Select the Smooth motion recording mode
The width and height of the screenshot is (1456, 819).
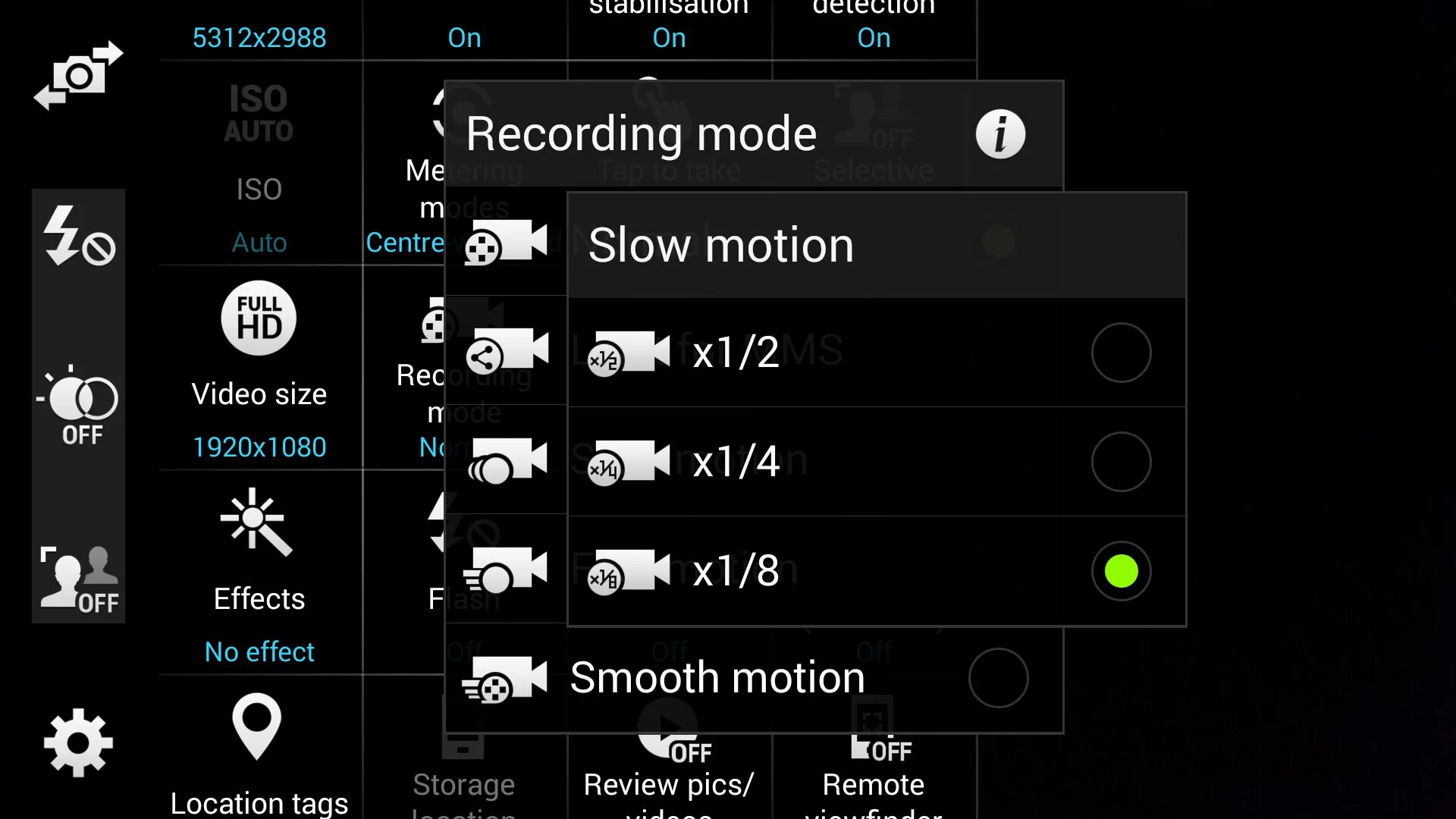coord(997,678)
